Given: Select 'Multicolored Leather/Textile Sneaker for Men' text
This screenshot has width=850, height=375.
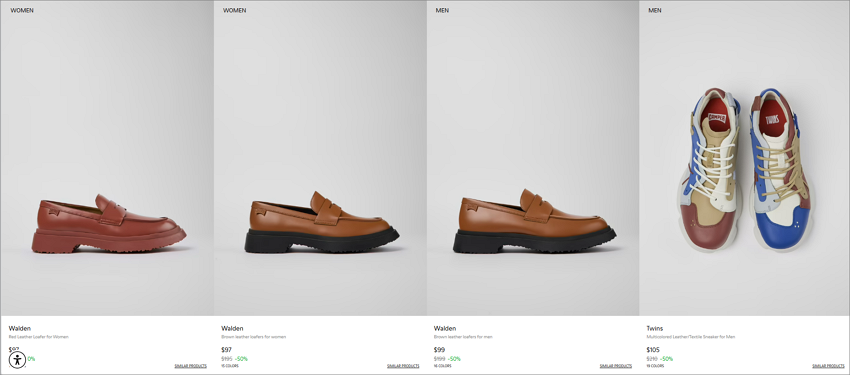Looking at the screenshot, I should click(691, 337).
